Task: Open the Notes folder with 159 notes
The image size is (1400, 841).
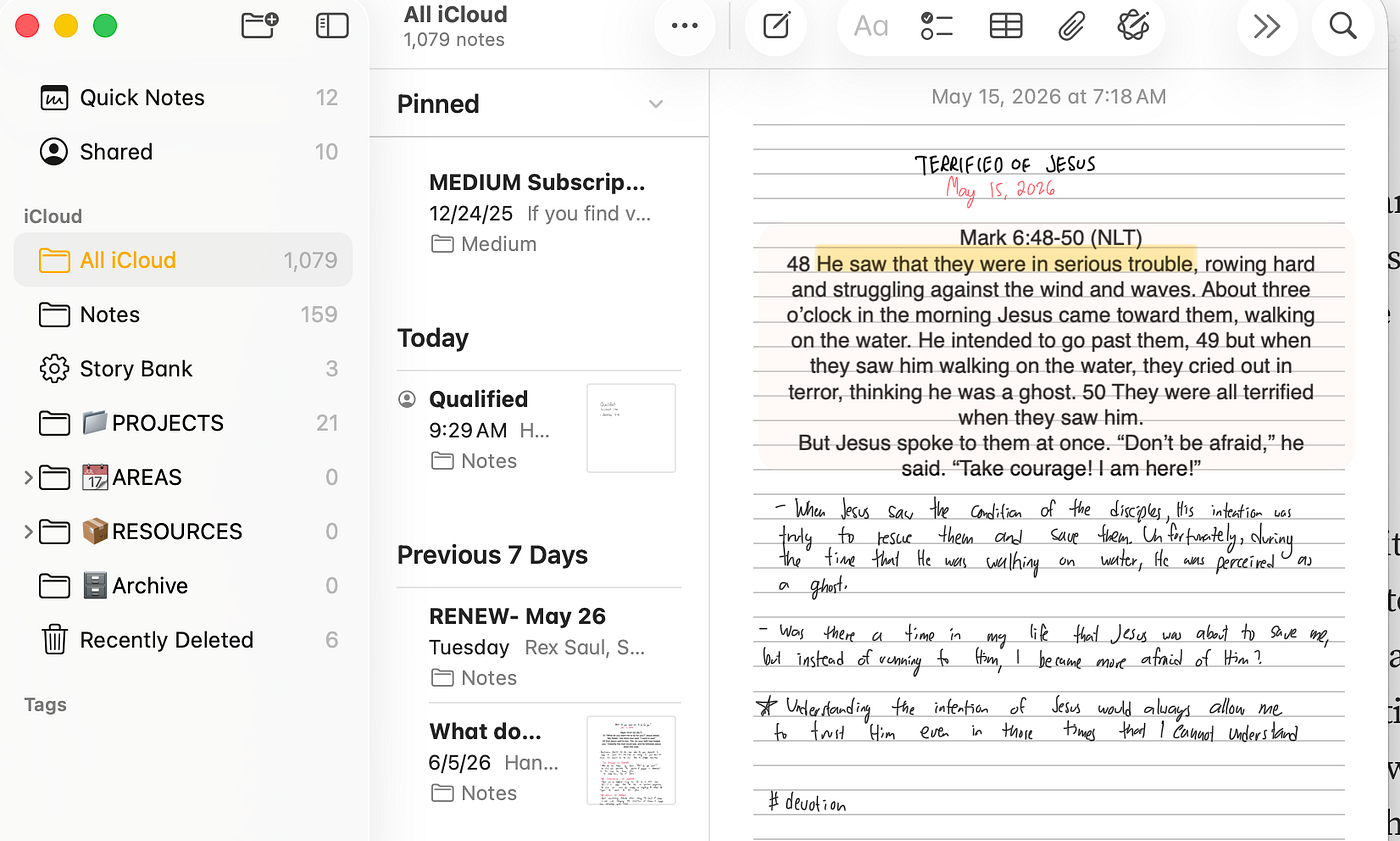Action: (x=184, y=314)
